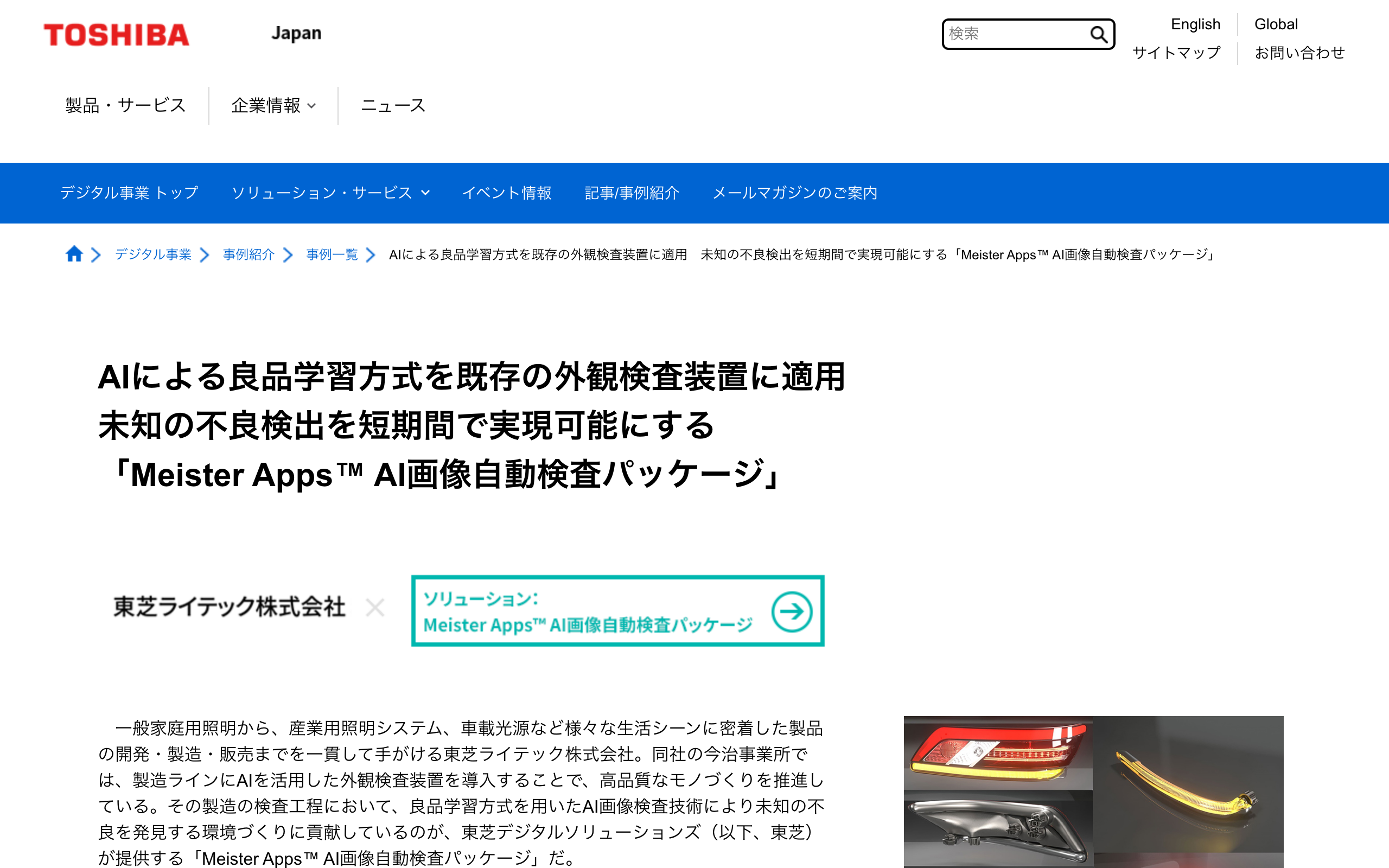Open サイトマップ link
The height and width of the screenshot is (868, 1389).
pyautogui.click(x=1176, y=53)
